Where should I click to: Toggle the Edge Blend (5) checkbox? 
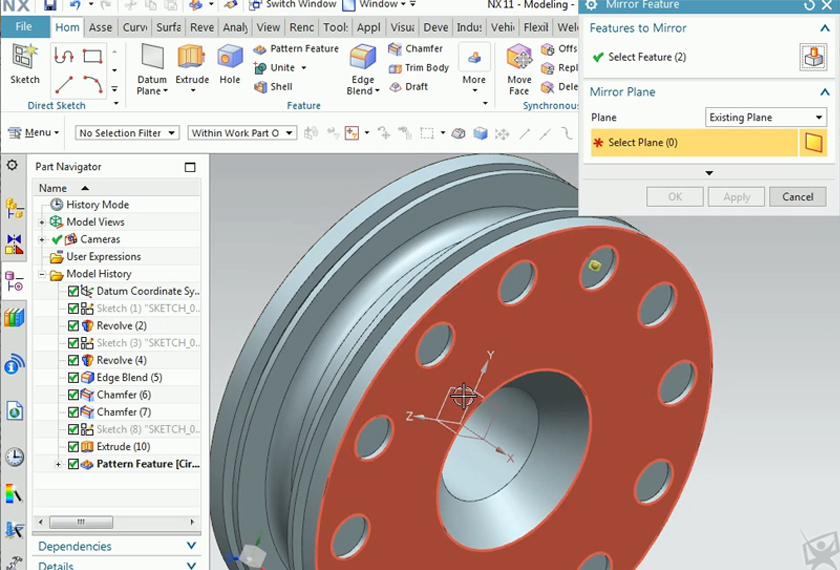pos(74,378)
